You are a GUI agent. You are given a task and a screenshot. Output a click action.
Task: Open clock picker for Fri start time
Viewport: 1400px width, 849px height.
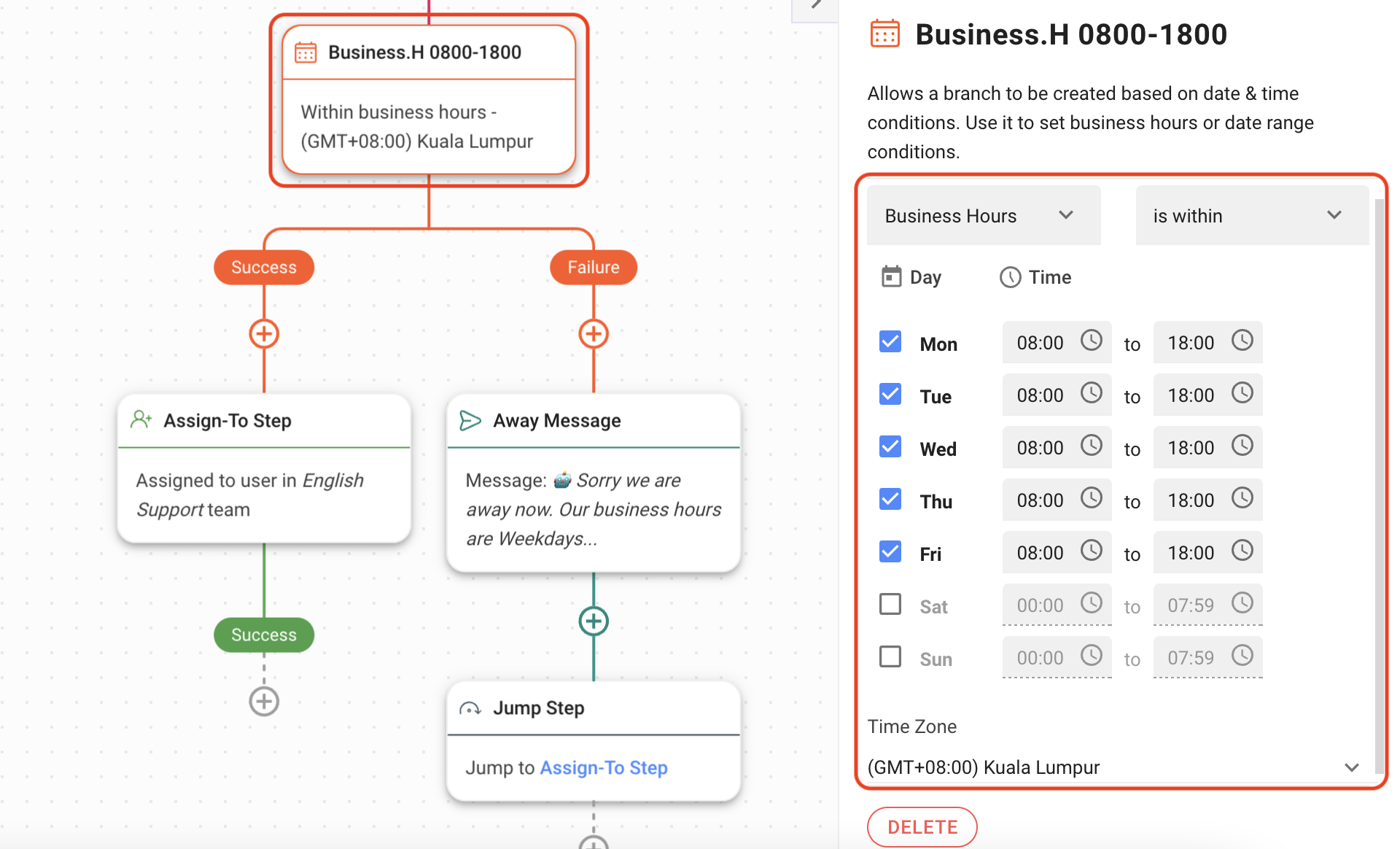click(1092, 551)
